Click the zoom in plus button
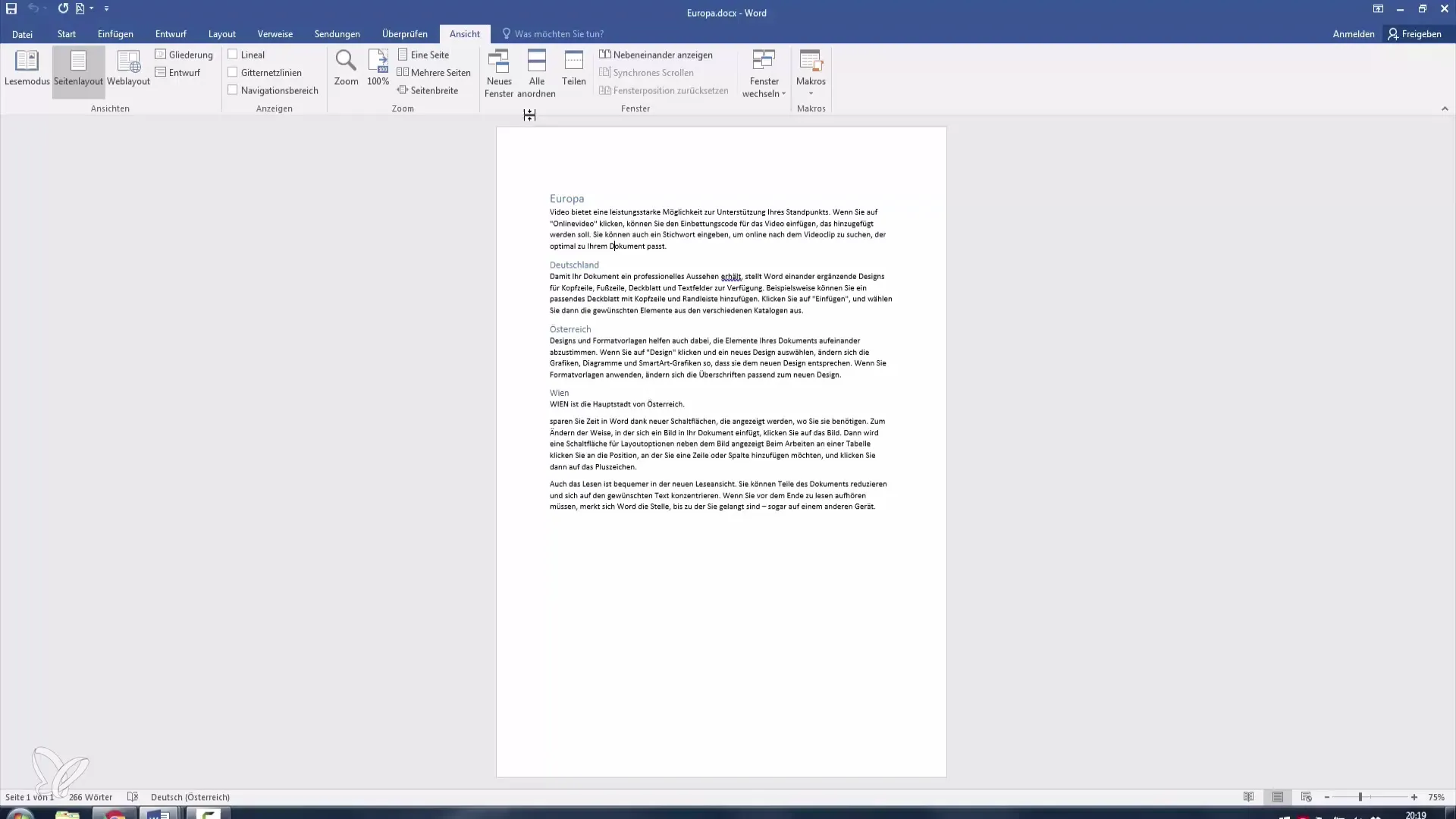Image resolution: width=1456 pixels, height=819 pixels. (x=1414, y=797)
